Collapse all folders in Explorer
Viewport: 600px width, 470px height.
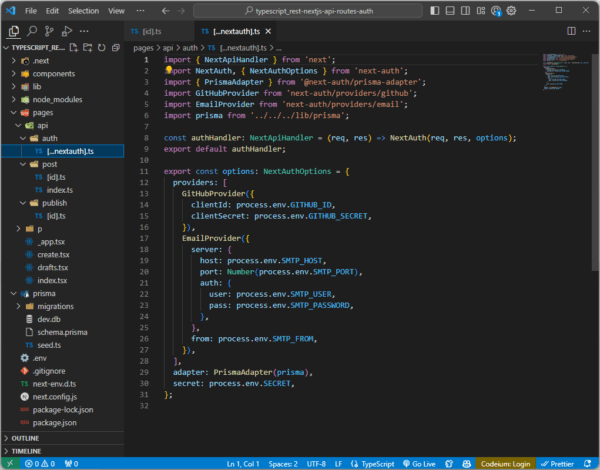(x=116, y=47)
